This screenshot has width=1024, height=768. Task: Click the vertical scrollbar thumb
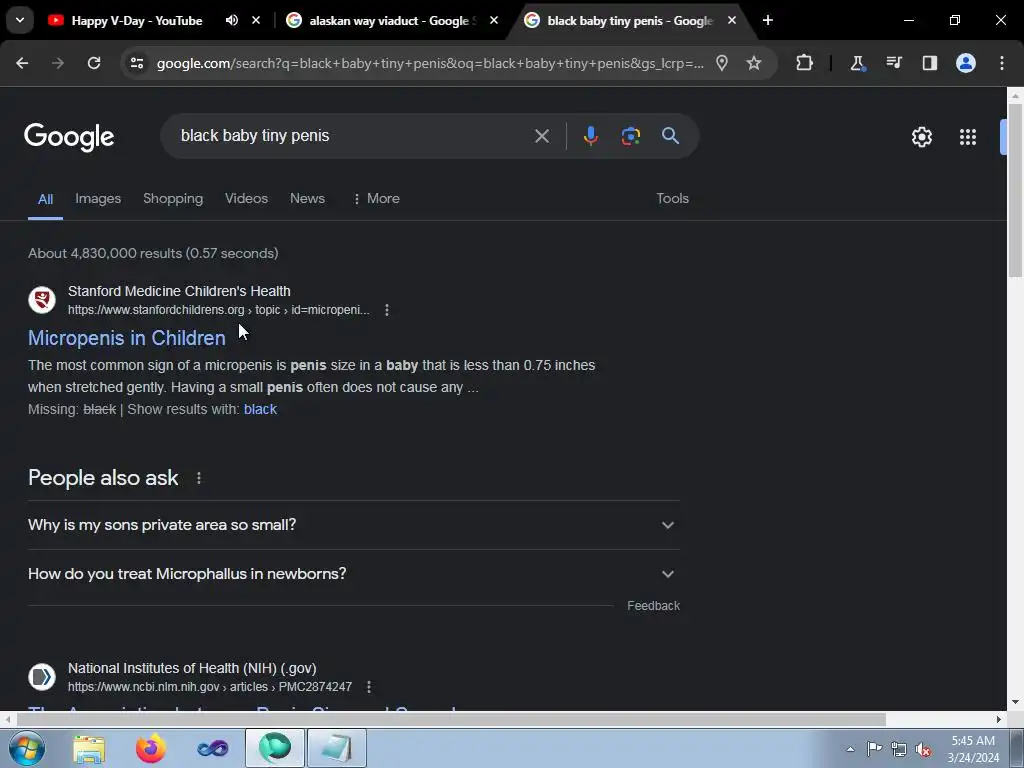point(1015,191)
